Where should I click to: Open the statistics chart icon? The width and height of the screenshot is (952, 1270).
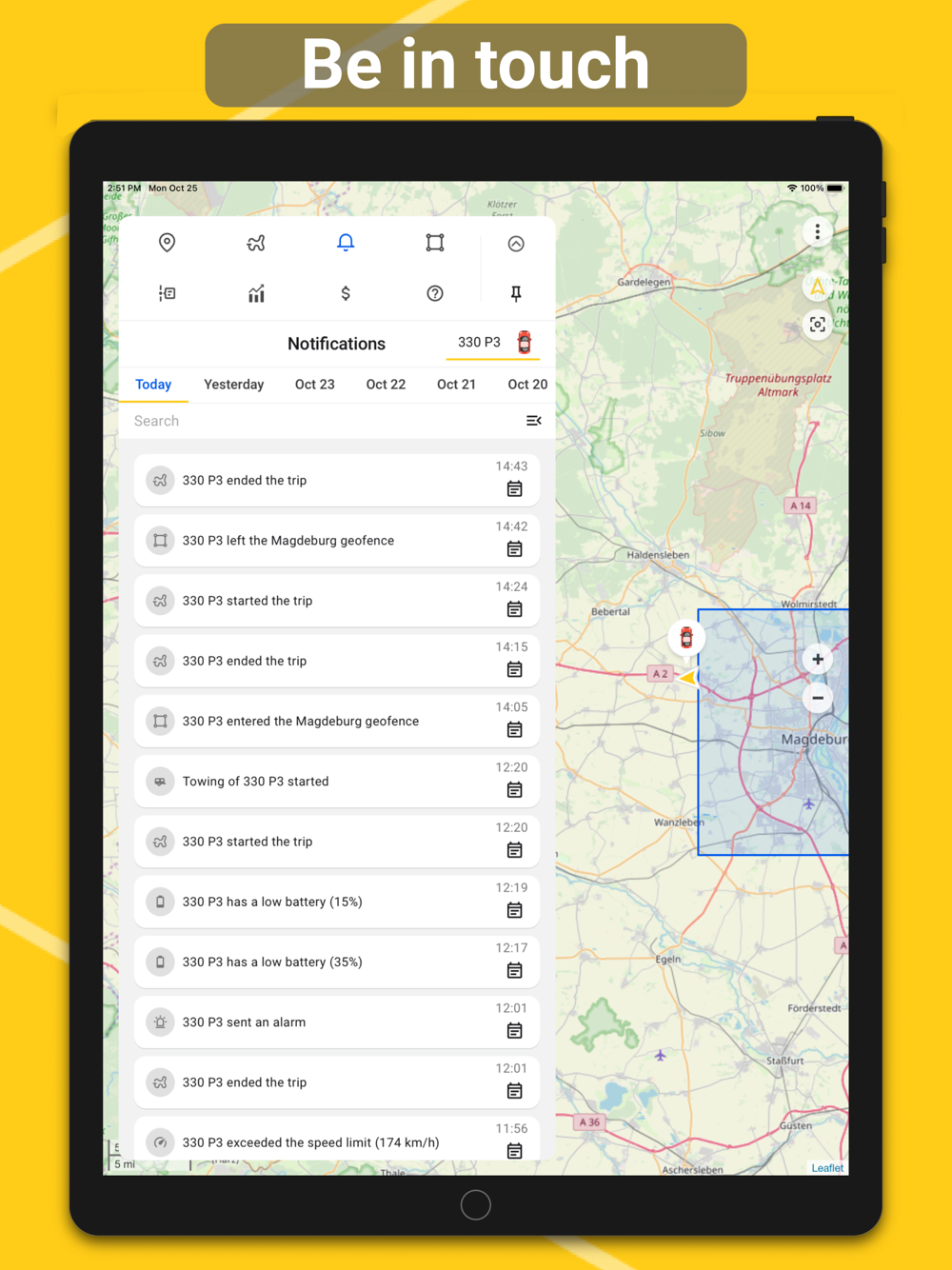pos(256,293)
